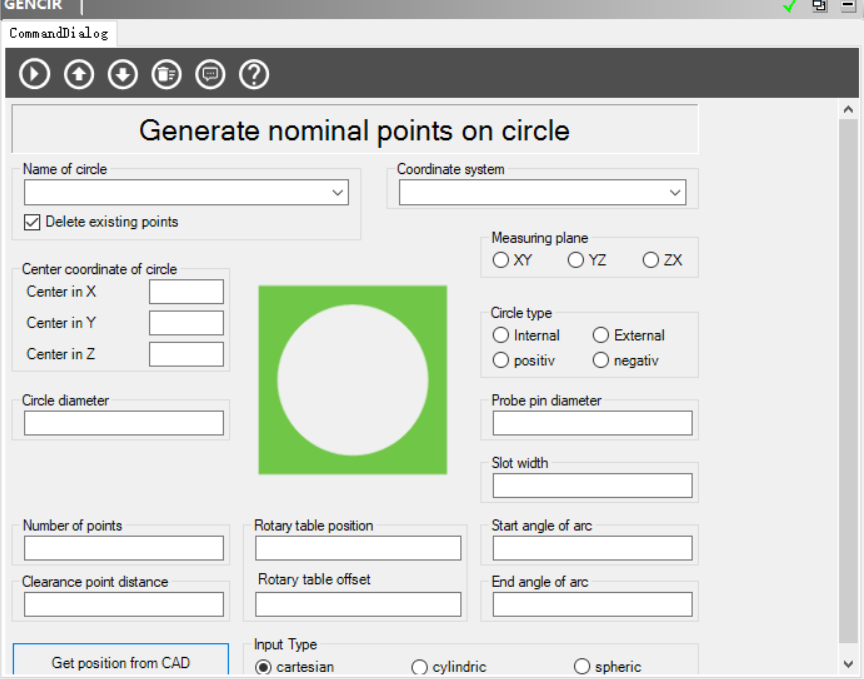Click the run command play icon
The height and width of the screenshot is (679, 864).
[35, 74]
